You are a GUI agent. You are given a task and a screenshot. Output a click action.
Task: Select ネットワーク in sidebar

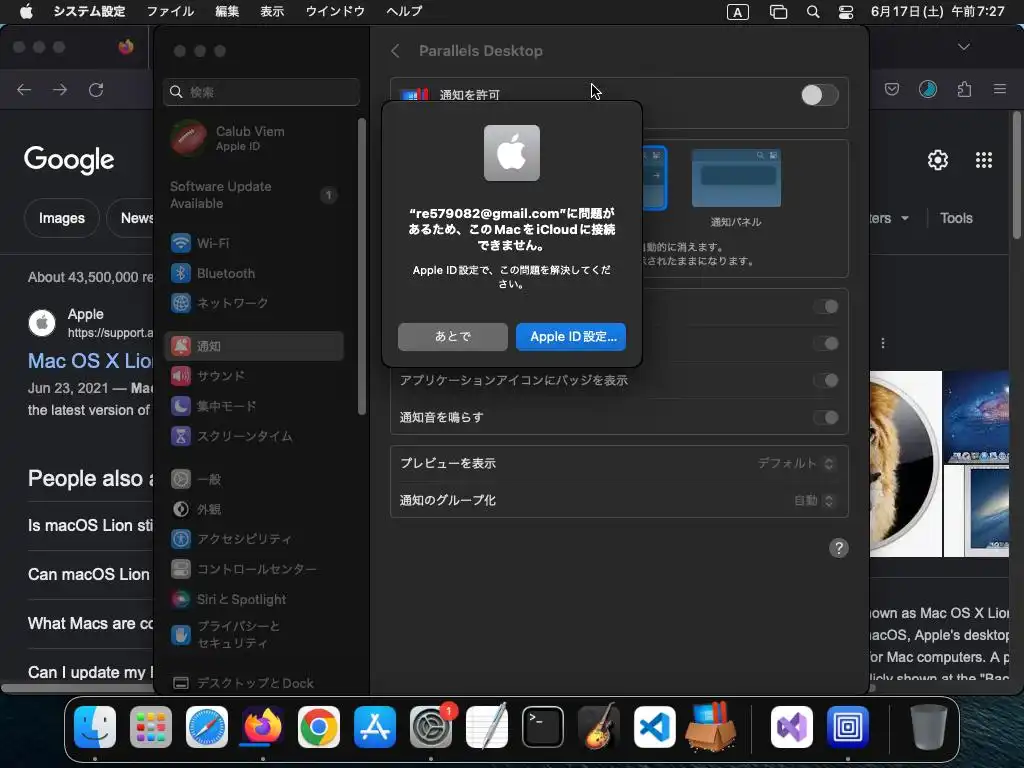253,303
